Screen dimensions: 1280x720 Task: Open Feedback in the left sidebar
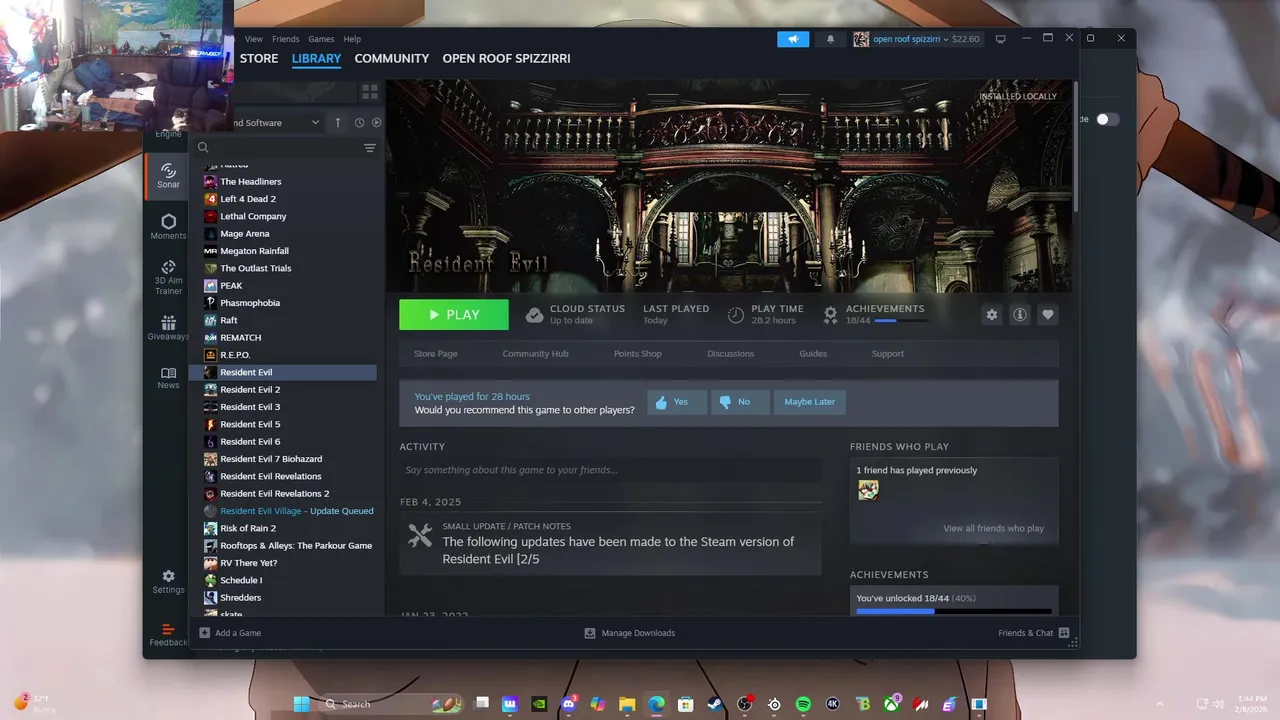[x=168, y=635]
